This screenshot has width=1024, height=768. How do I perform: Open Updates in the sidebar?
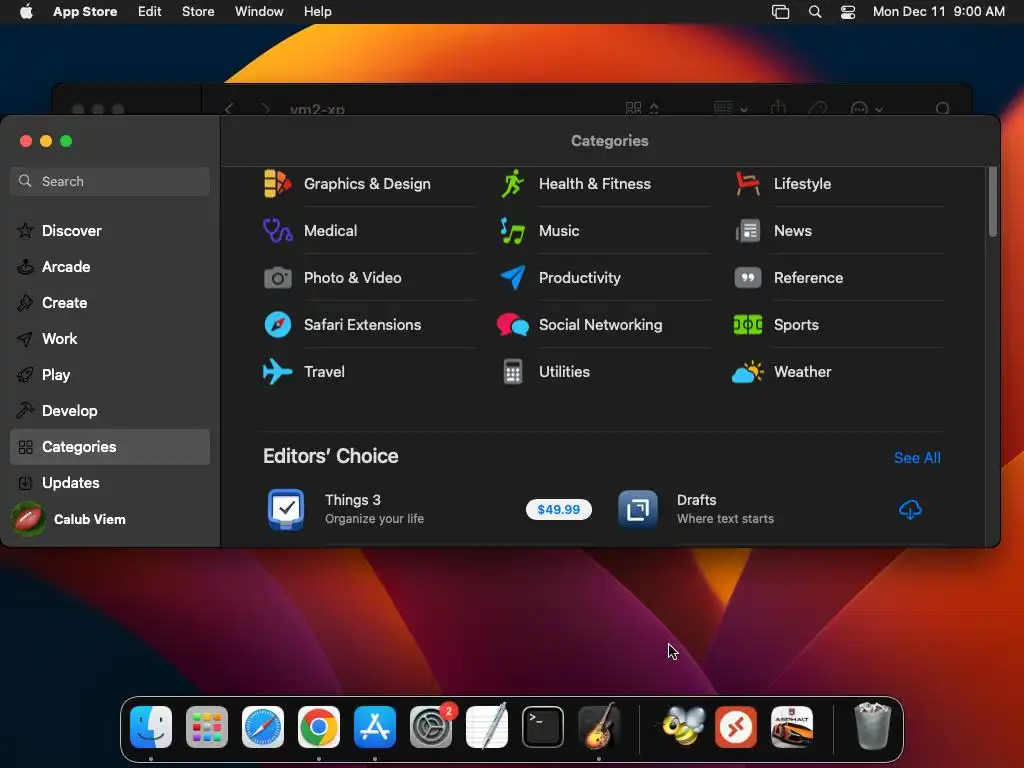click(x=110, y=483)
